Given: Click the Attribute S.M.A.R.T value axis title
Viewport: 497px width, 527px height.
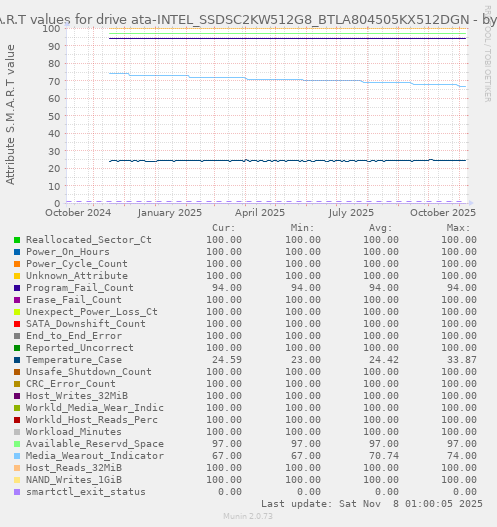Looking at the screenshot, I should click(x=10, y=115).
